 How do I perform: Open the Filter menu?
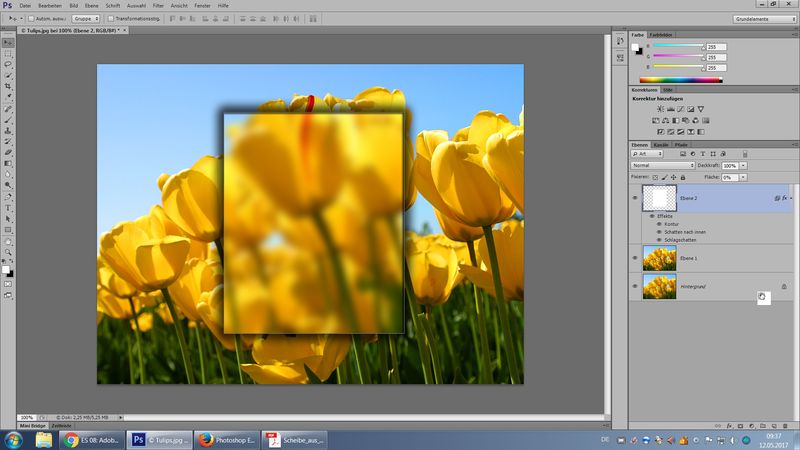click(157, 5)
